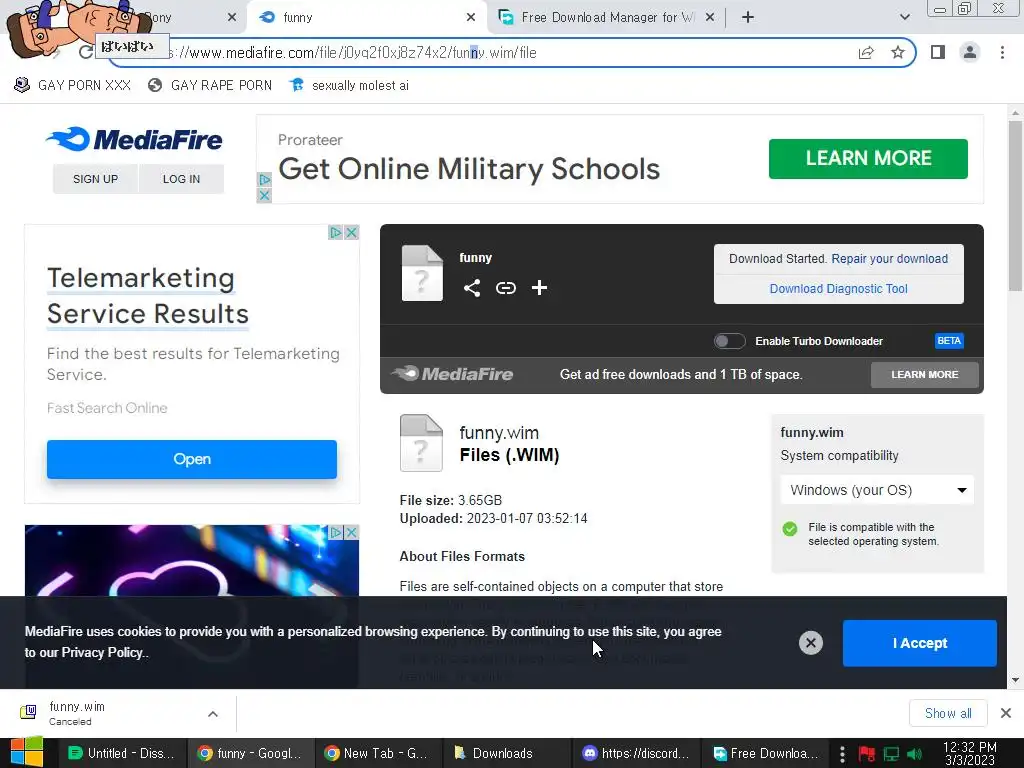Click the blue Open ad button
This screenshot has width=1024, height=768.
(x=192, y=459)
